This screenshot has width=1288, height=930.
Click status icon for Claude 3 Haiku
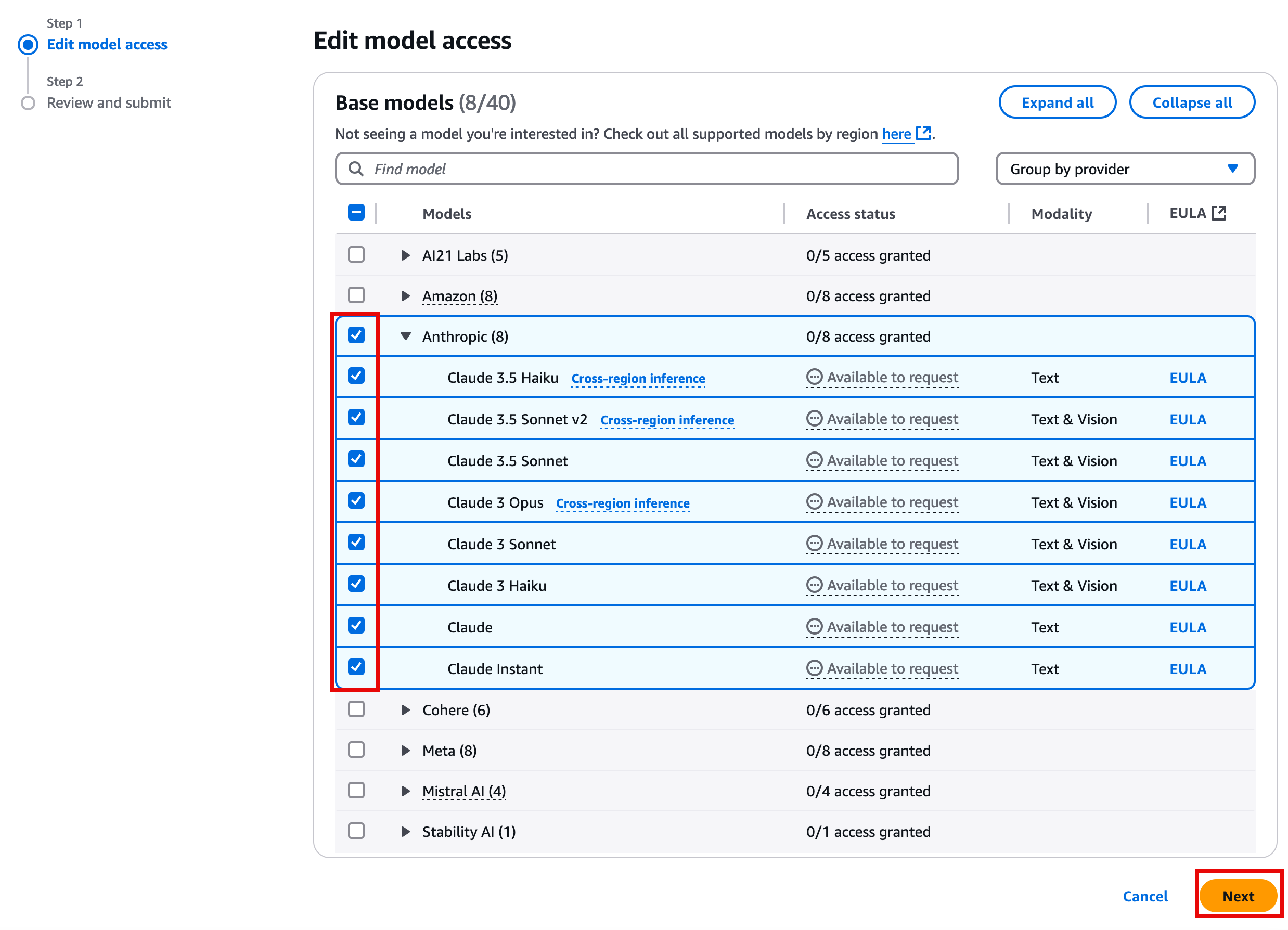(x=814, y=585)
